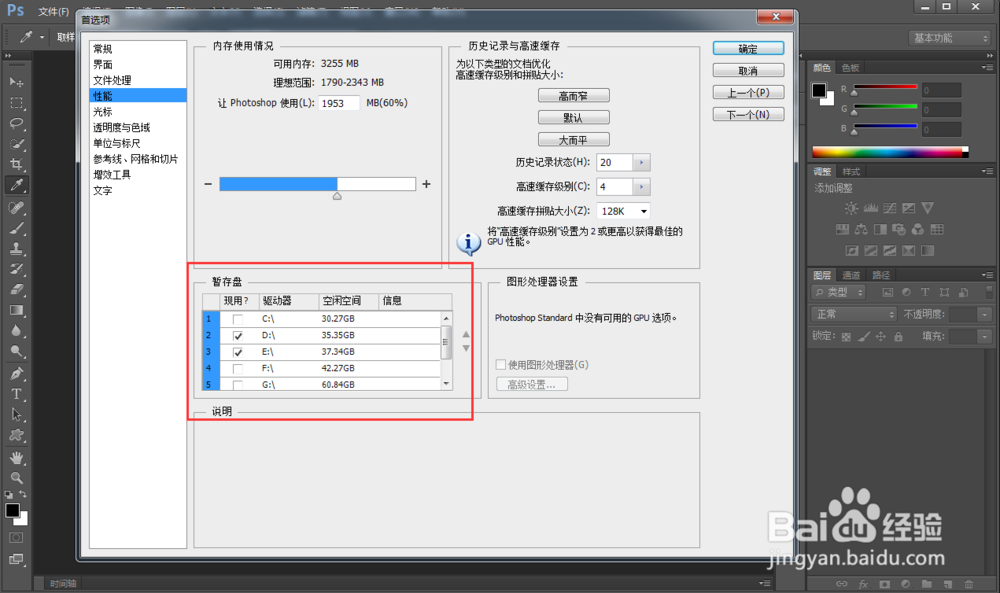Open Color panel flyout menu
Viewport: 1000px width, 593px height.
987,67
